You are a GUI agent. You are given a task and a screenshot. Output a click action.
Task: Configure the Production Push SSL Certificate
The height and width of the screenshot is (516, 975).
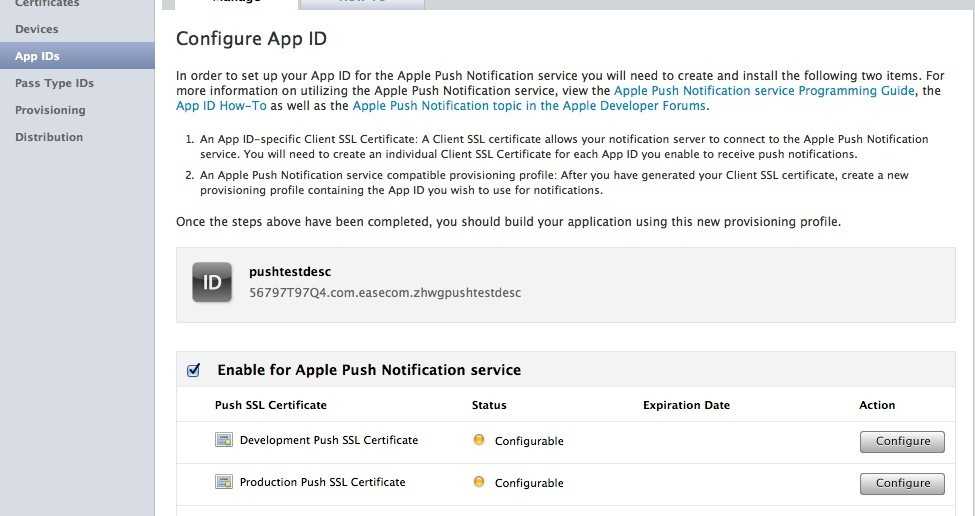pos(902,484)
